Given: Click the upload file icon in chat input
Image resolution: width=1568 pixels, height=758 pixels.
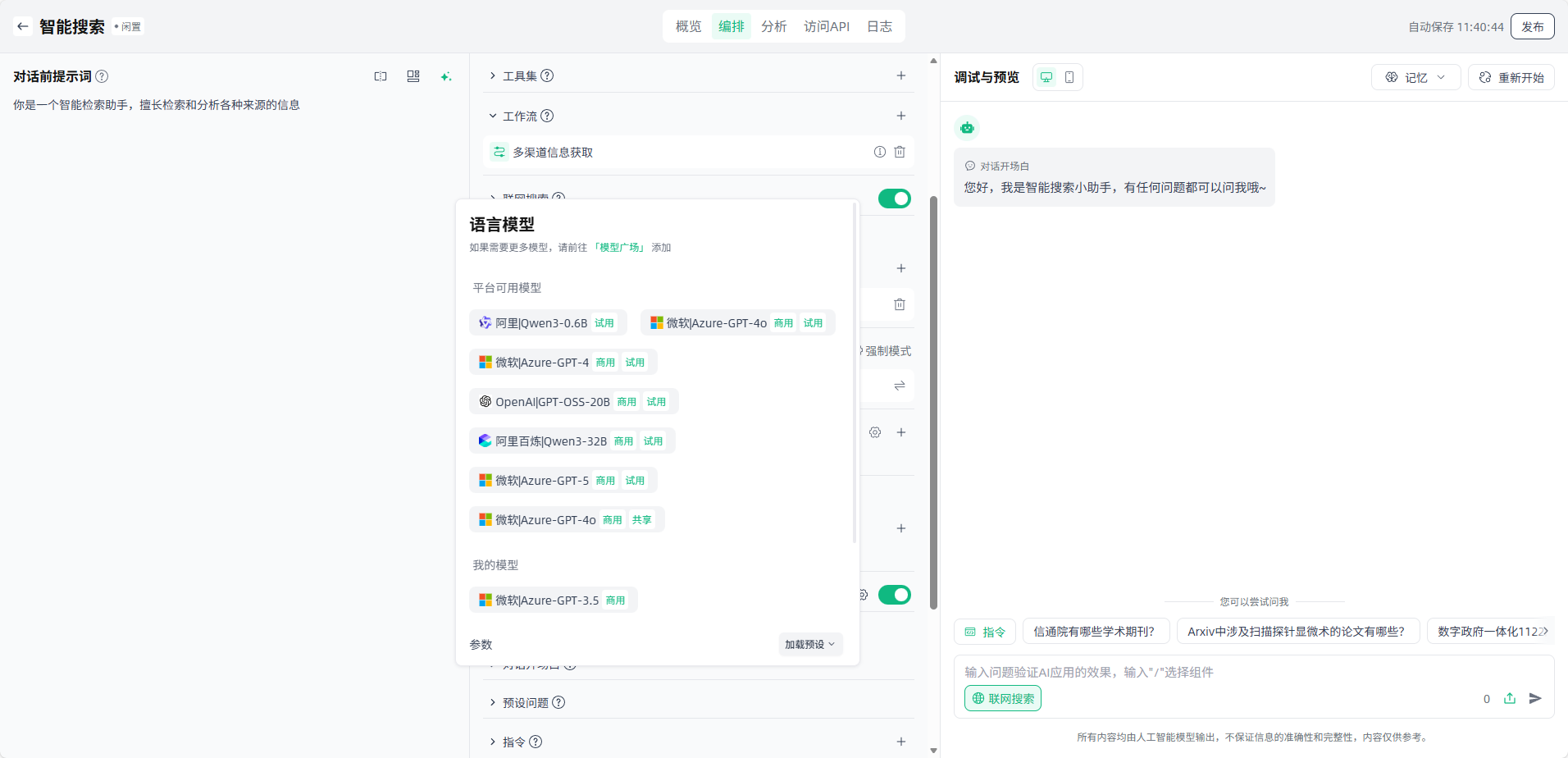Looking at the screenshot, I should (x=1510, y=698).
